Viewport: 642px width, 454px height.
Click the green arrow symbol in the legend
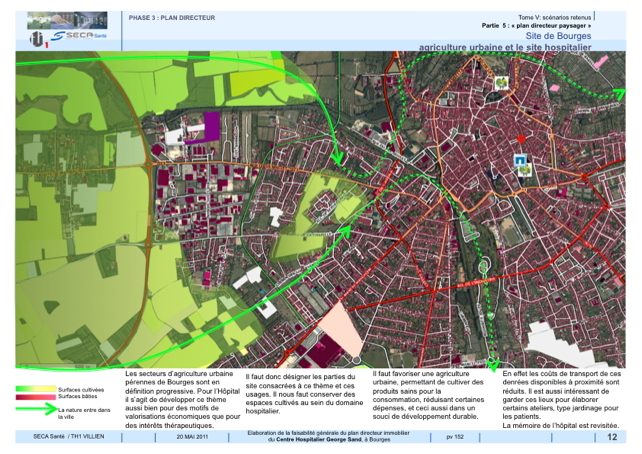tap(36, 409)
